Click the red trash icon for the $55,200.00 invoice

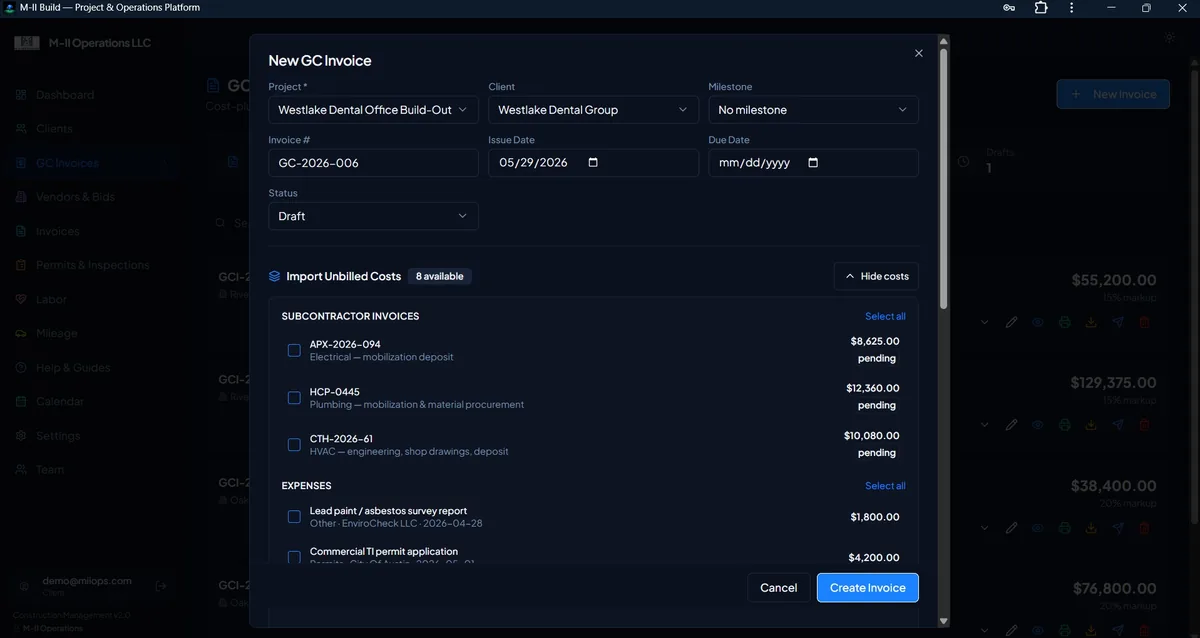coord(1145,323)
